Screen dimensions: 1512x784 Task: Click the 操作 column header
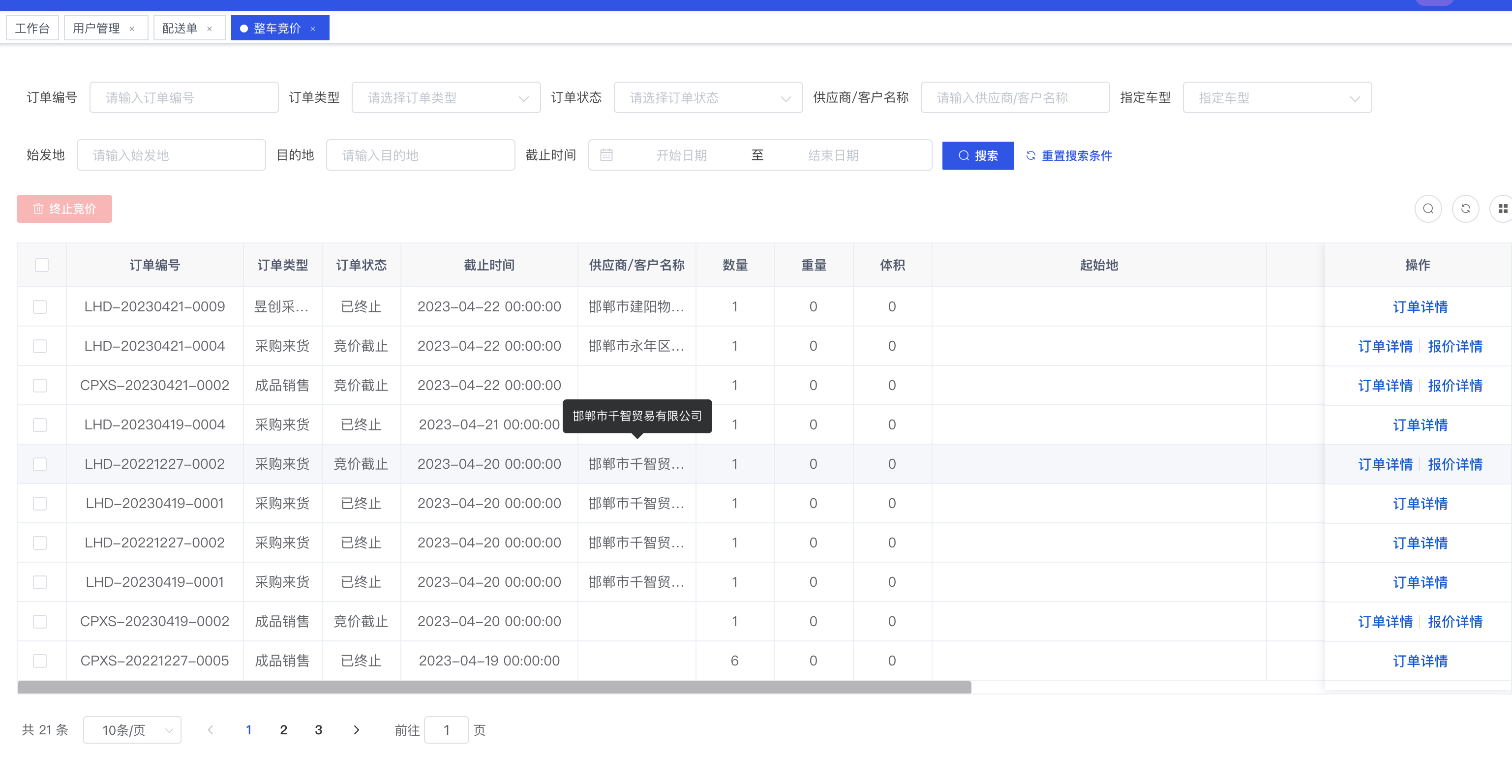coord(1418,265)
